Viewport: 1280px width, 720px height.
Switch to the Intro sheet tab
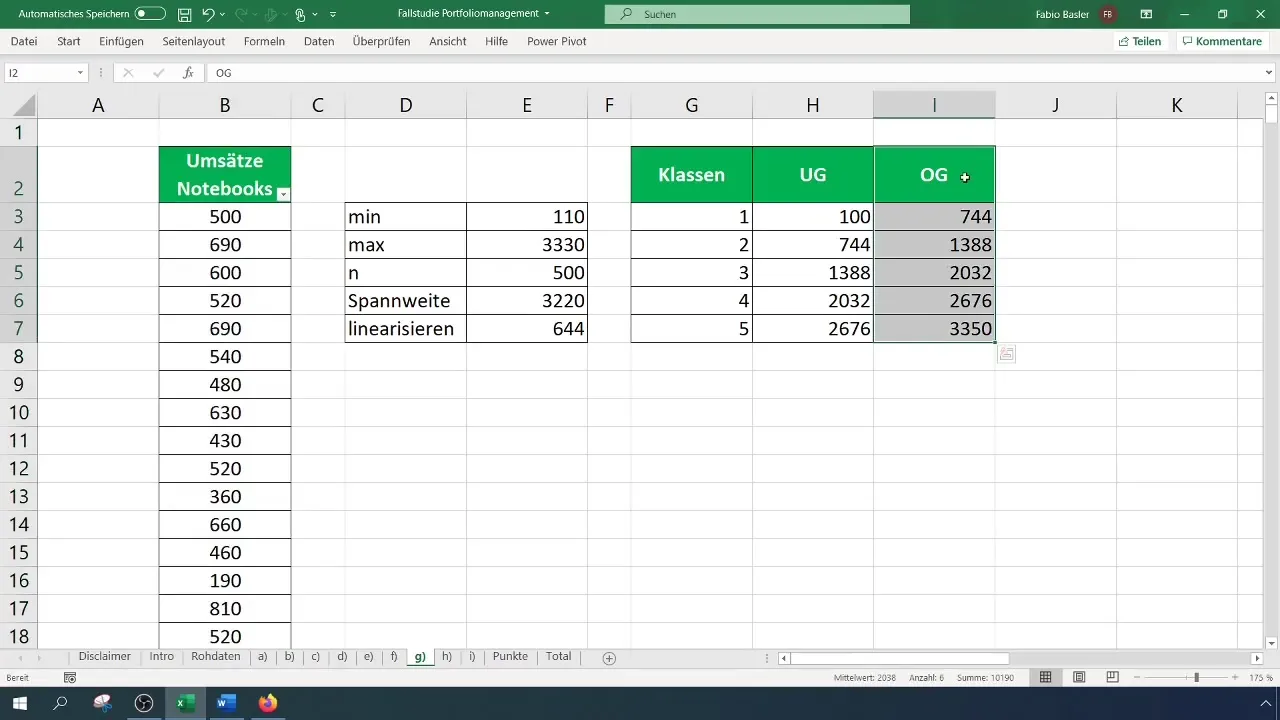click(162, 657)
